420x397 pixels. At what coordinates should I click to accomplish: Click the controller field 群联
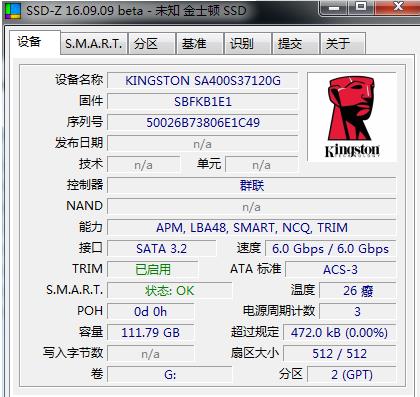click(252, 186)
